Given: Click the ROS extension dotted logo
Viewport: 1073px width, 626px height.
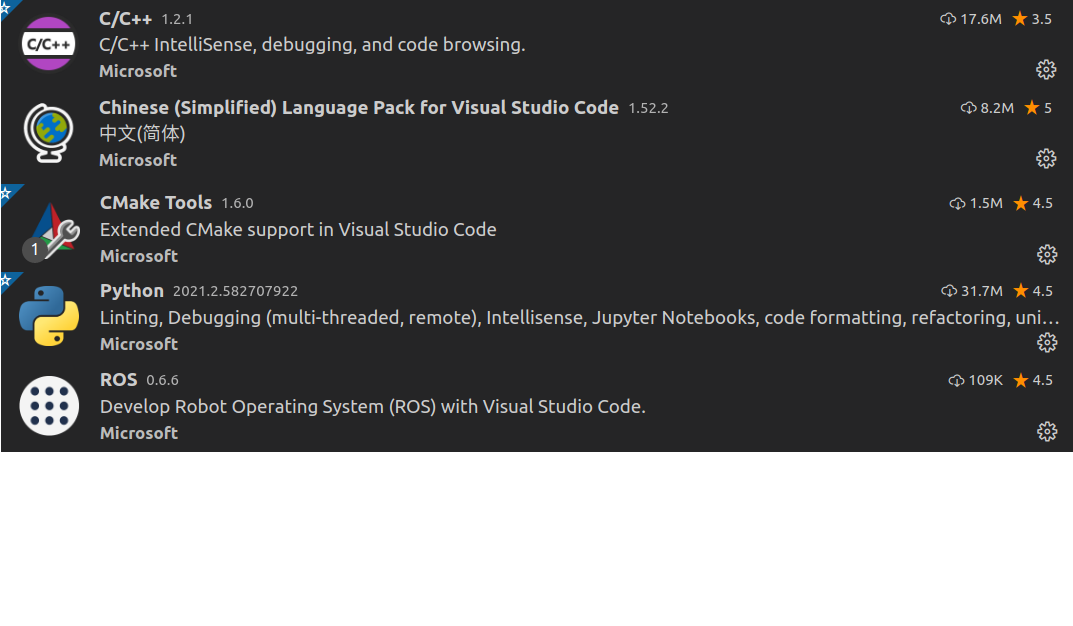Looking at the screenshot, I should click(x=49, y=406).
